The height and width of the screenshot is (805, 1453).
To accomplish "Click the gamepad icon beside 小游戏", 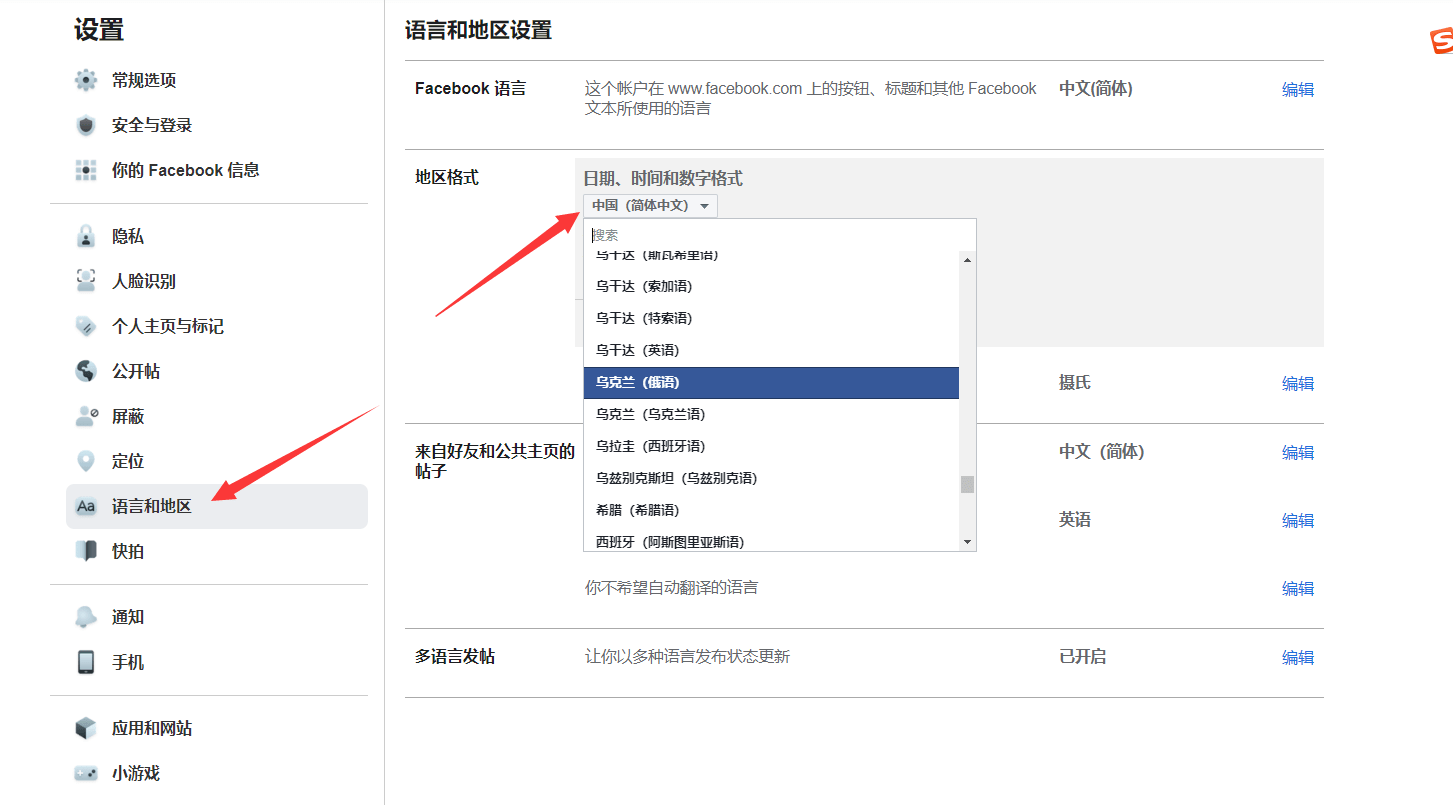I will click(x=86, y=773).
